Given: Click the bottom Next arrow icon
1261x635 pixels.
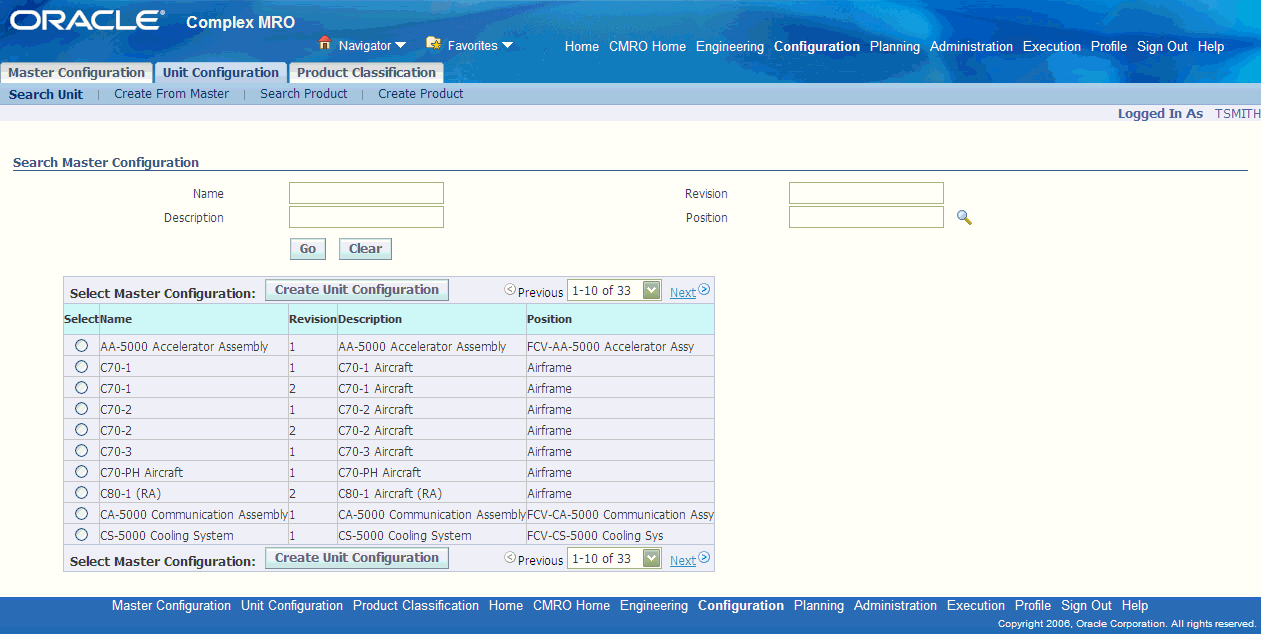Looking at the screenshot, I should (x=704, y=558).
